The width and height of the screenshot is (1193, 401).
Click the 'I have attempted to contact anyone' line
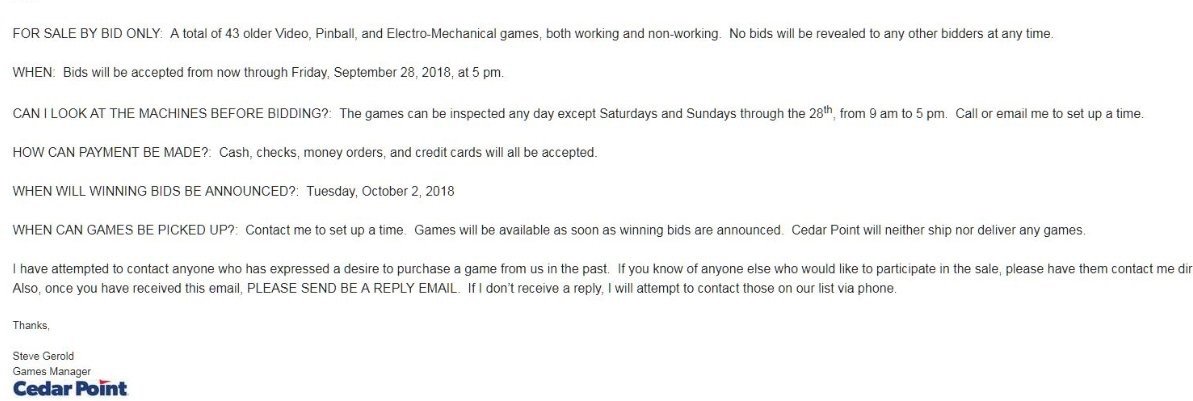coord(311,269)
